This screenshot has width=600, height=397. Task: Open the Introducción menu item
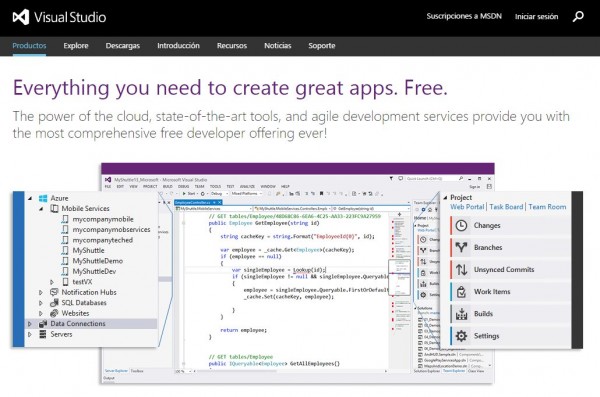pyautogui.click(x=178, y=46)
